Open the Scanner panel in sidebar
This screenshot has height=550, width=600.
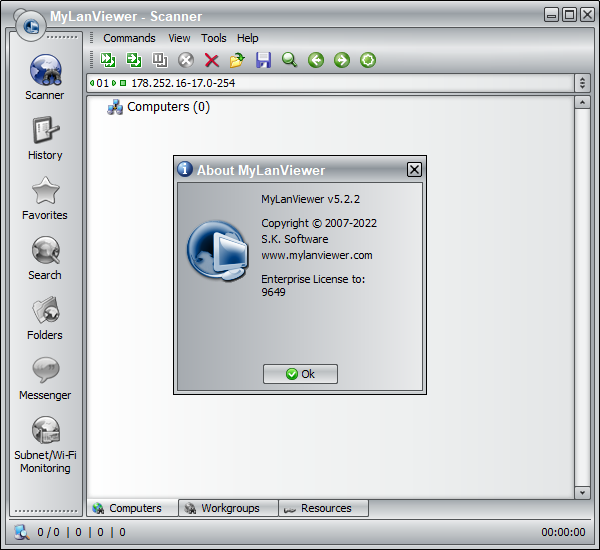45,77
